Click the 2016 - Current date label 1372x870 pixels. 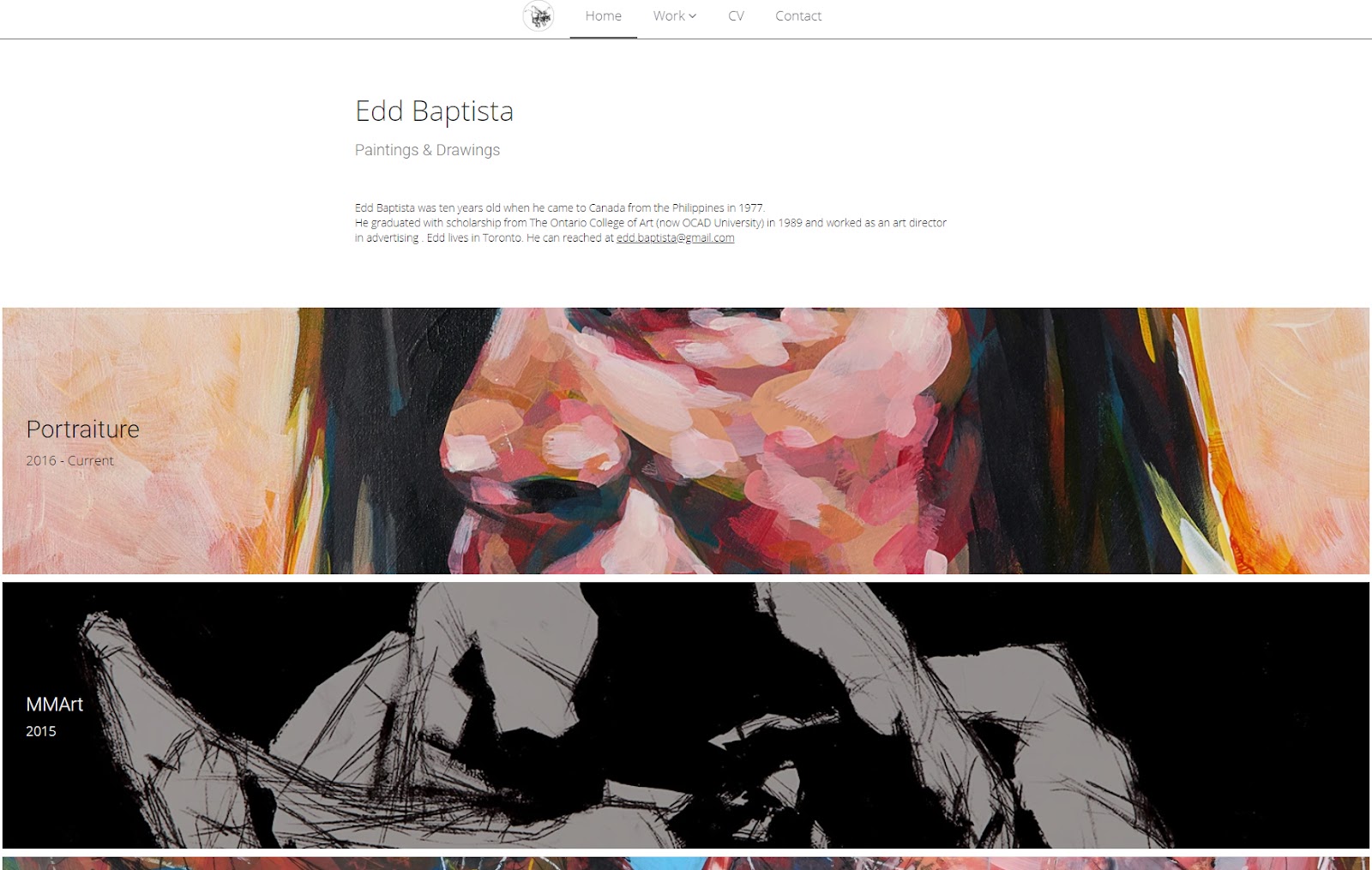coord(69,460)
